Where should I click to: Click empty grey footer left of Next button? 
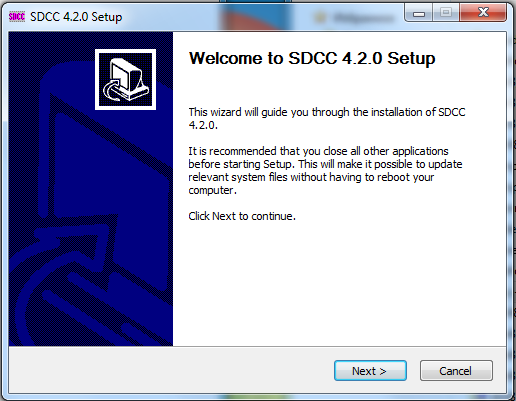click(167, 370)
